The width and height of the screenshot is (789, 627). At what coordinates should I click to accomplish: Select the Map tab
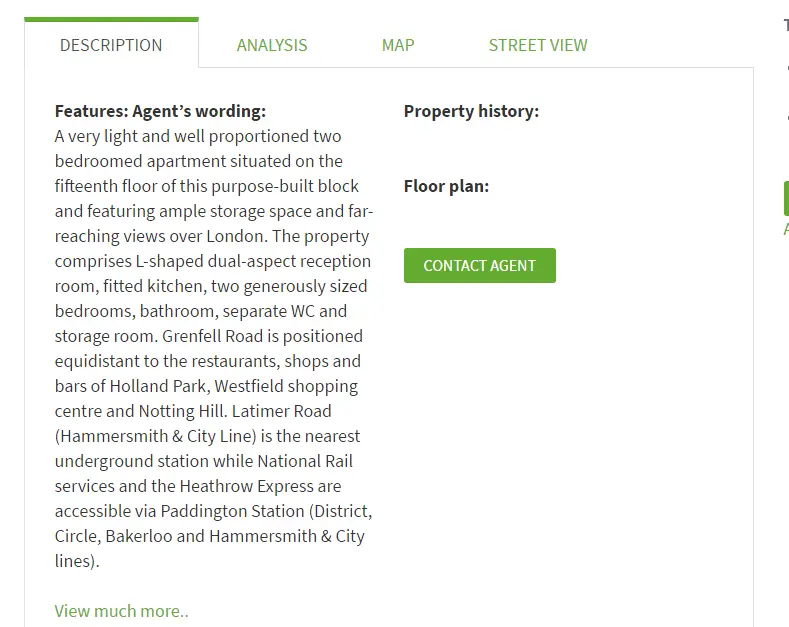398,45
